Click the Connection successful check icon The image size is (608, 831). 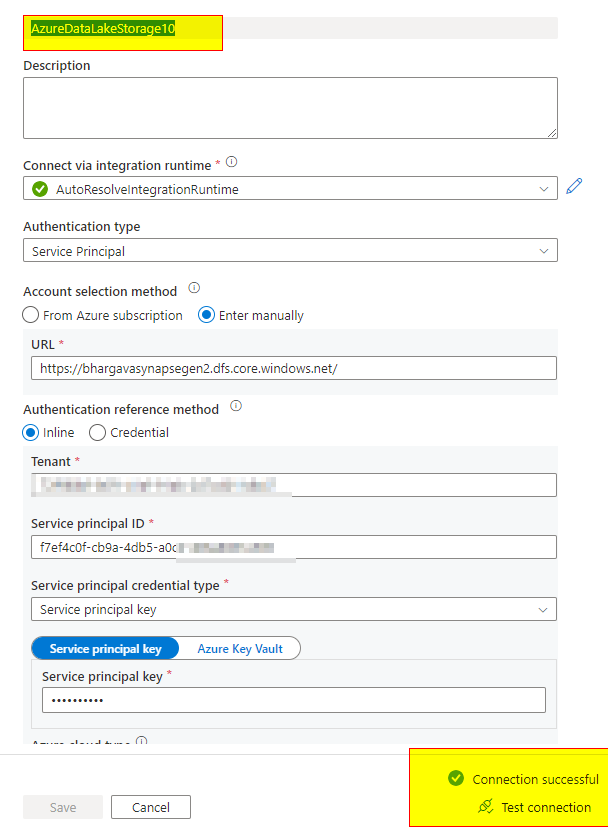pos(456,778)
